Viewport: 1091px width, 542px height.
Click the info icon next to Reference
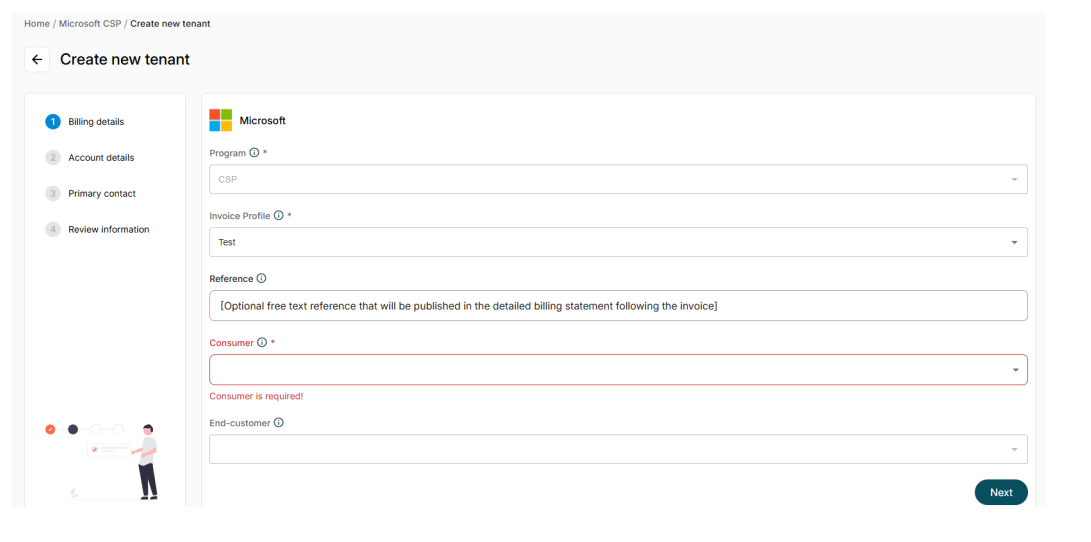[261, 278]
